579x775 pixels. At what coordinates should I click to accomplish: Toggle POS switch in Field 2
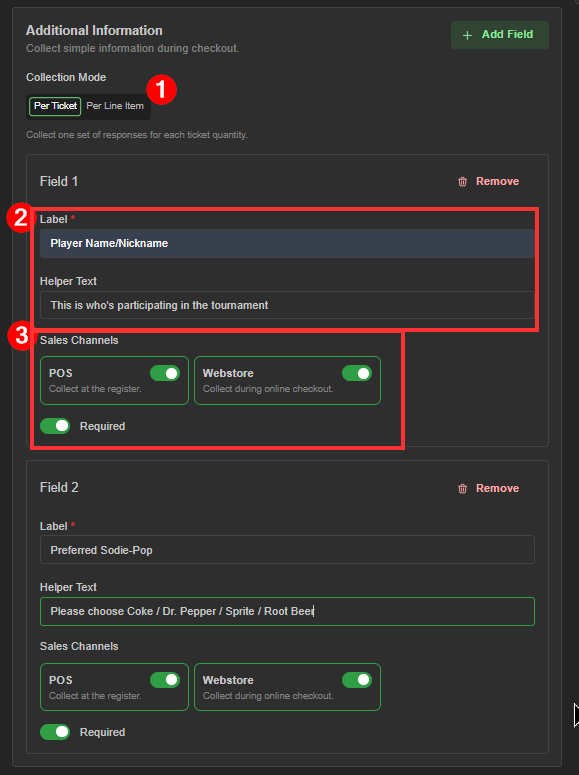(x=165, y=680)
